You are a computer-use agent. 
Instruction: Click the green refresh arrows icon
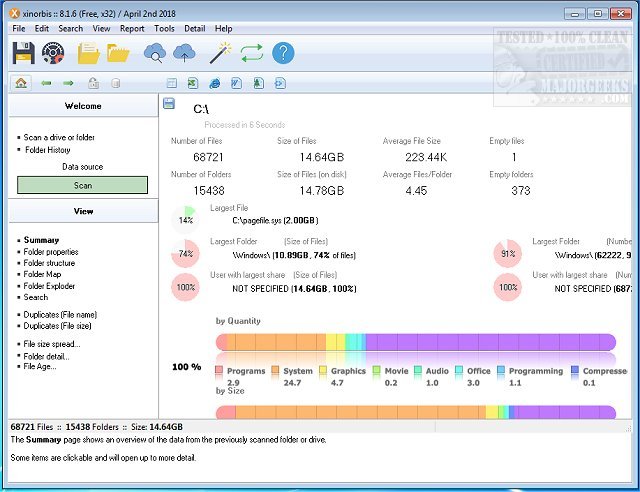coord(252,53)
